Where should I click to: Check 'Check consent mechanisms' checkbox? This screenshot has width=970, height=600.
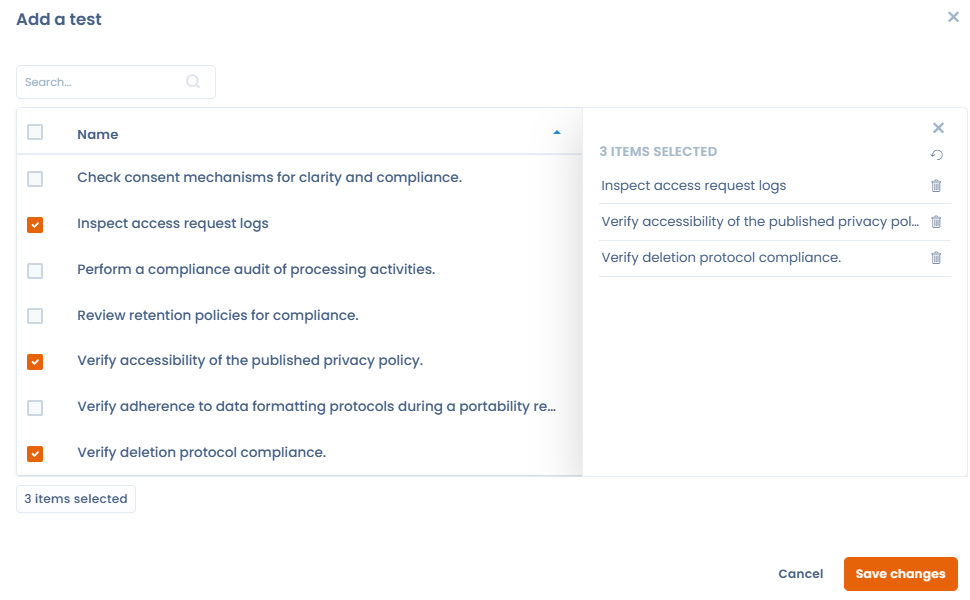pyautogui.click(x=35, y=179)
